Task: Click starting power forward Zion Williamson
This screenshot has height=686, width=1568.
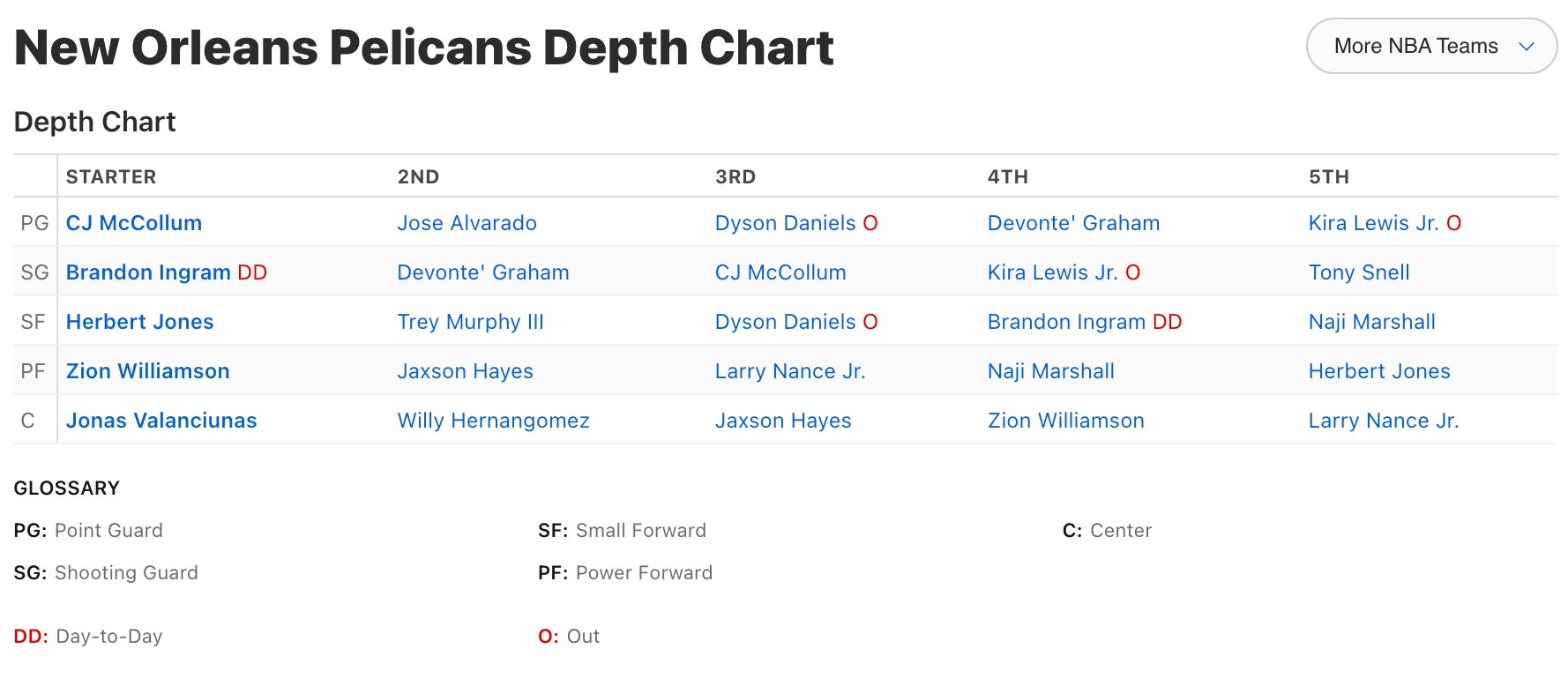Action: click(147, 371)
